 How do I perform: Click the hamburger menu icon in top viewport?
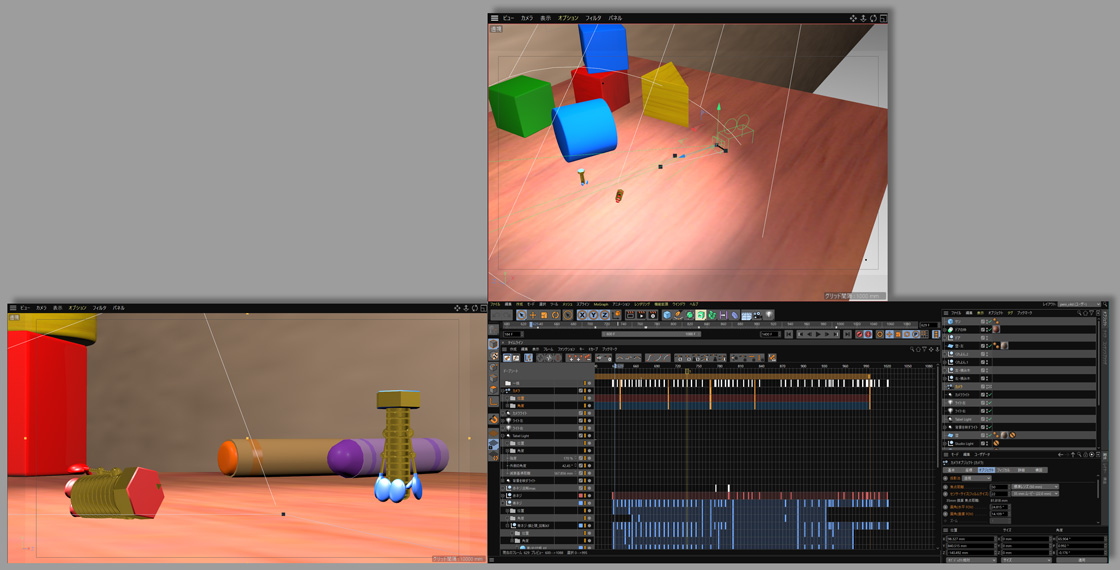pyautogui.click(x=494, y=18)
